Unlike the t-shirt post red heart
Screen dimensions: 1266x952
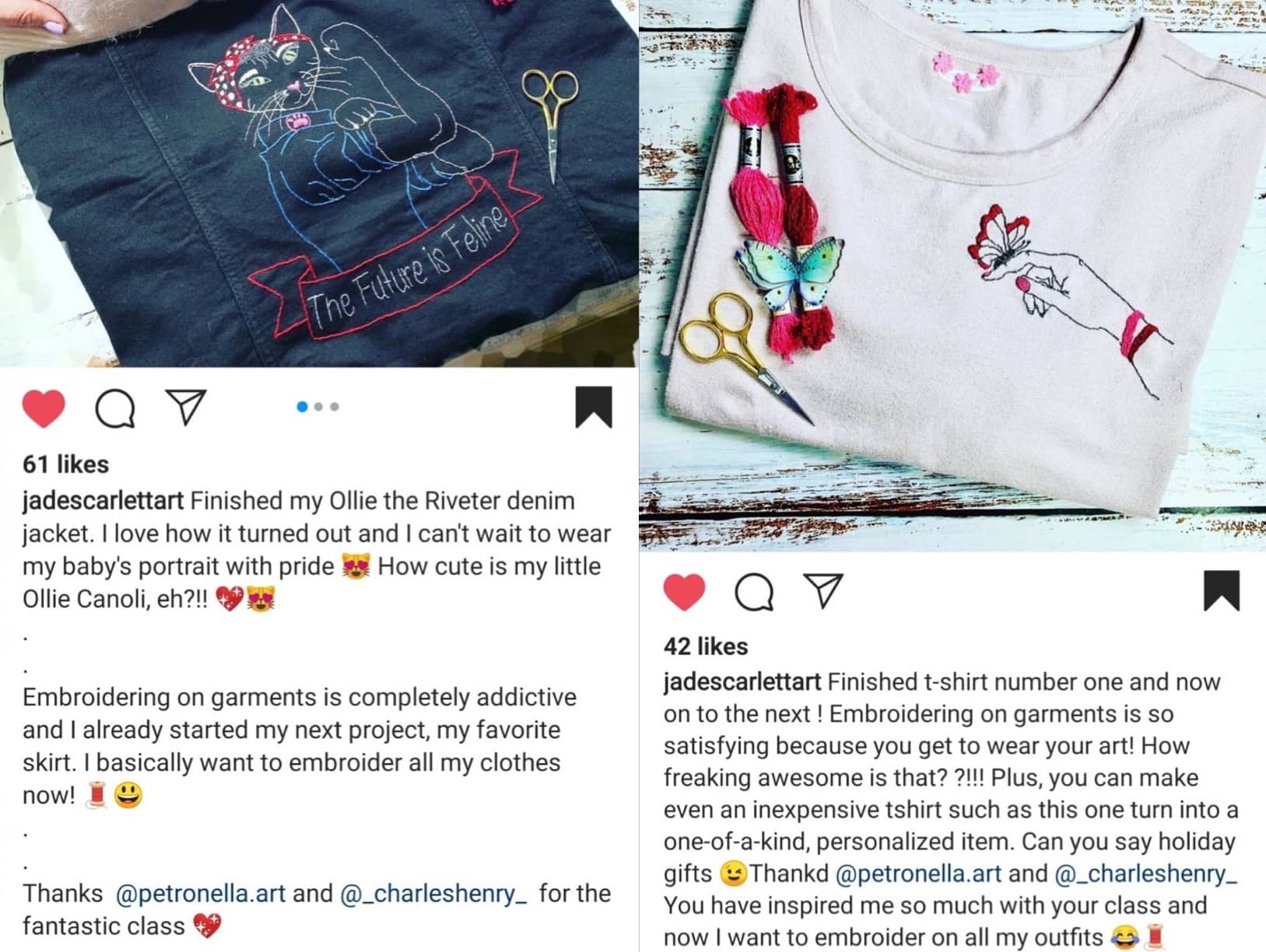tap(684, 591)
